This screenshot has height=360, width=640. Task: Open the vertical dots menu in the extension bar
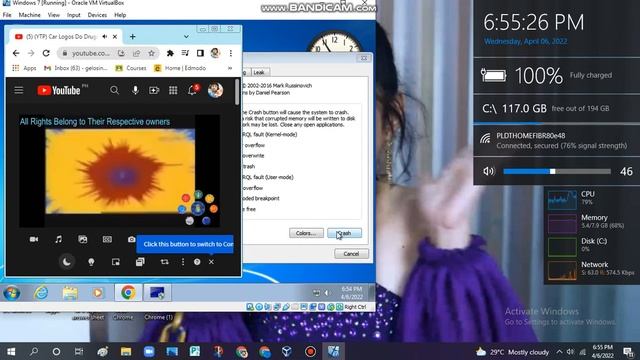coord(183,262)
